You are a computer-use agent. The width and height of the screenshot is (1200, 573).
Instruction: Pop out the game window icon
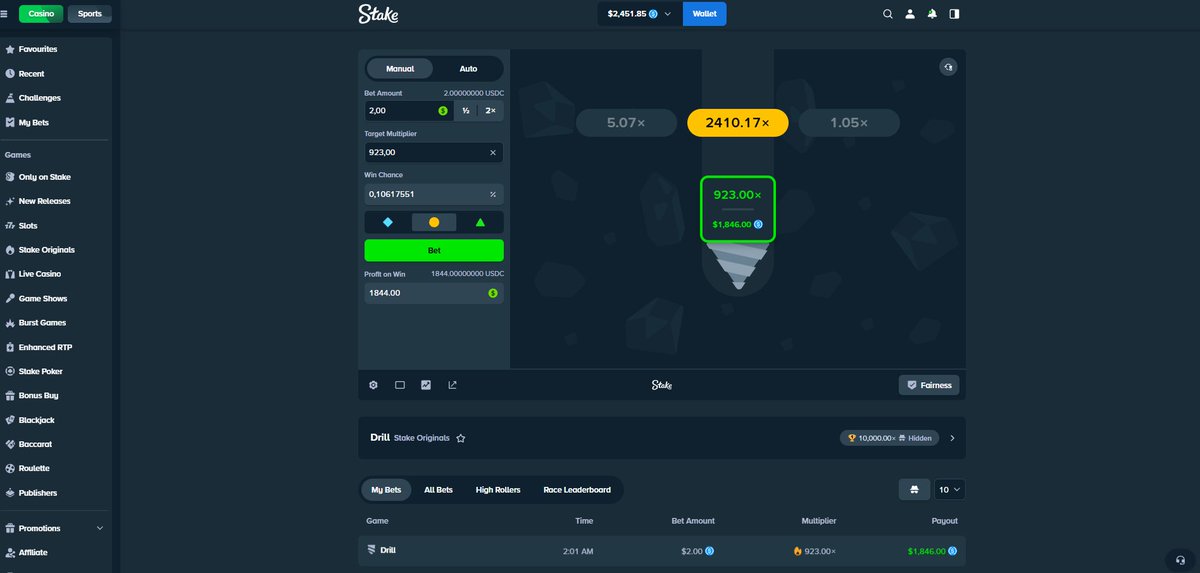(x=452, y=385)
